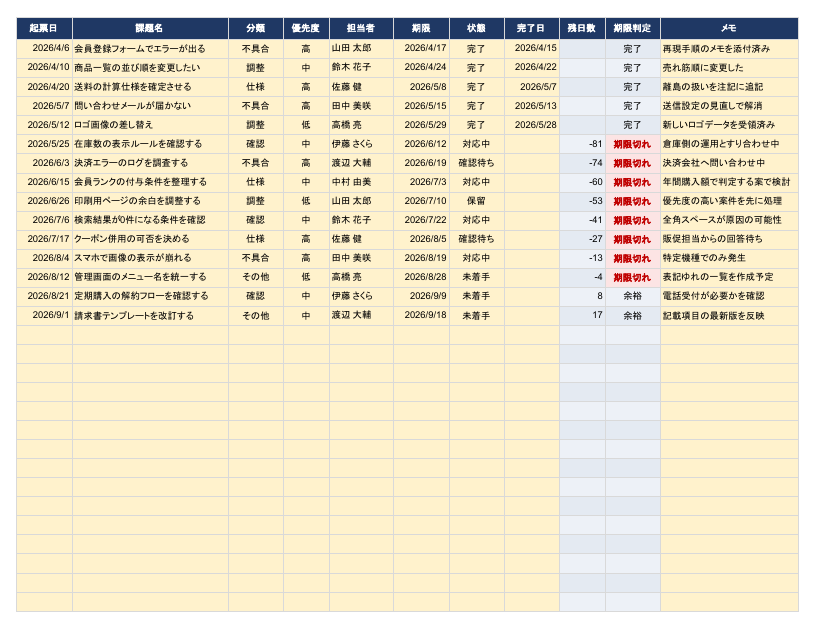Select memo 新しいロゴデータを受領済み

tap(729, 125)
